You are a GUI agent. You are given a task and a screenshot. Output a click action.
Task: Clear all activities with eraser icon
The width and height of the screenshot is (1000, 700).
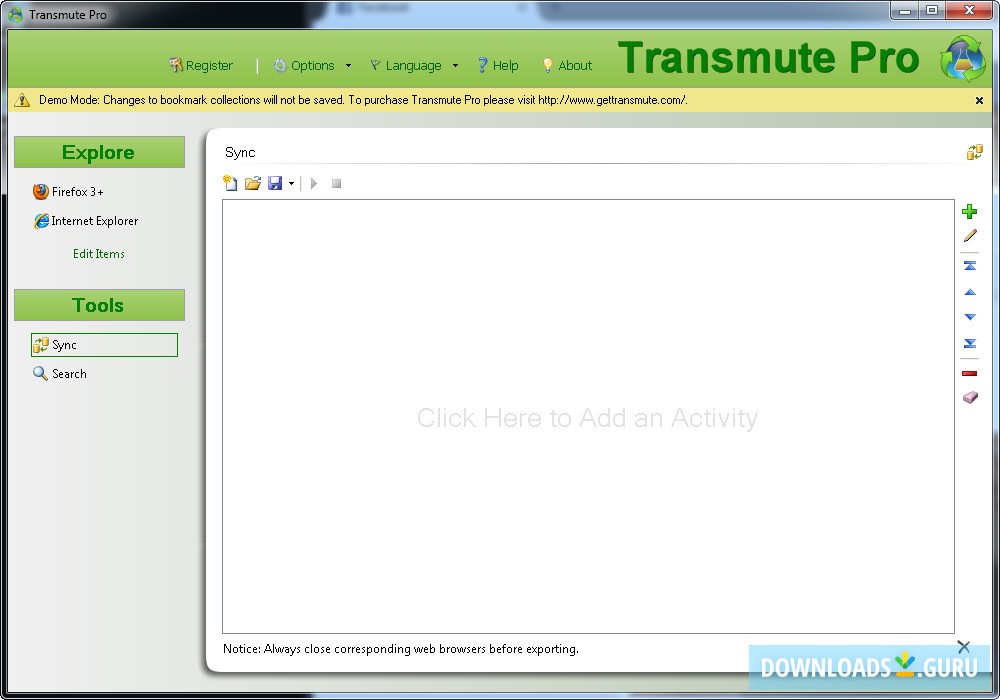click(x=970, y=398)
